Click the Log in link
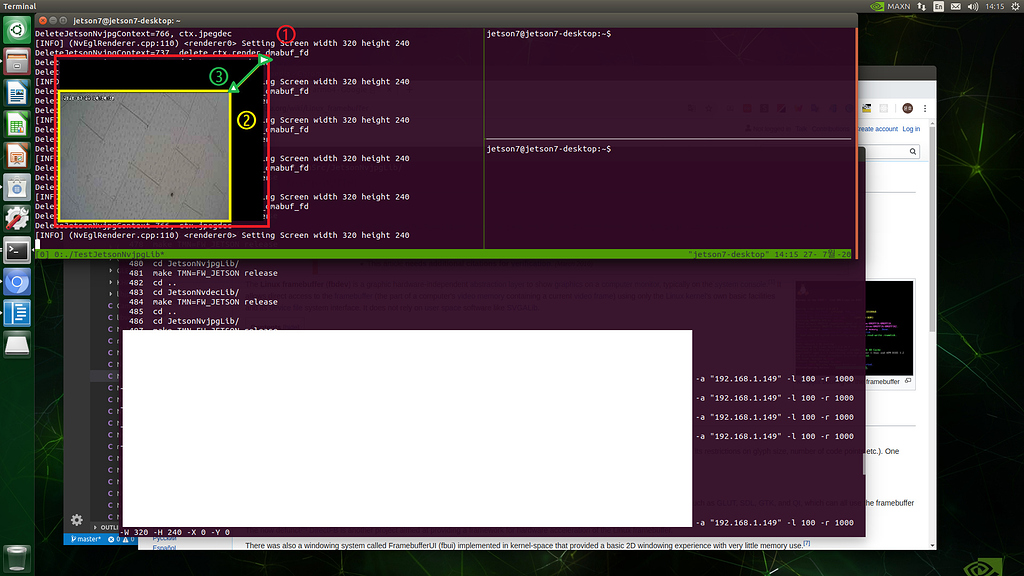The height and width of the screenshot is (576, 1024). (911, 128)
